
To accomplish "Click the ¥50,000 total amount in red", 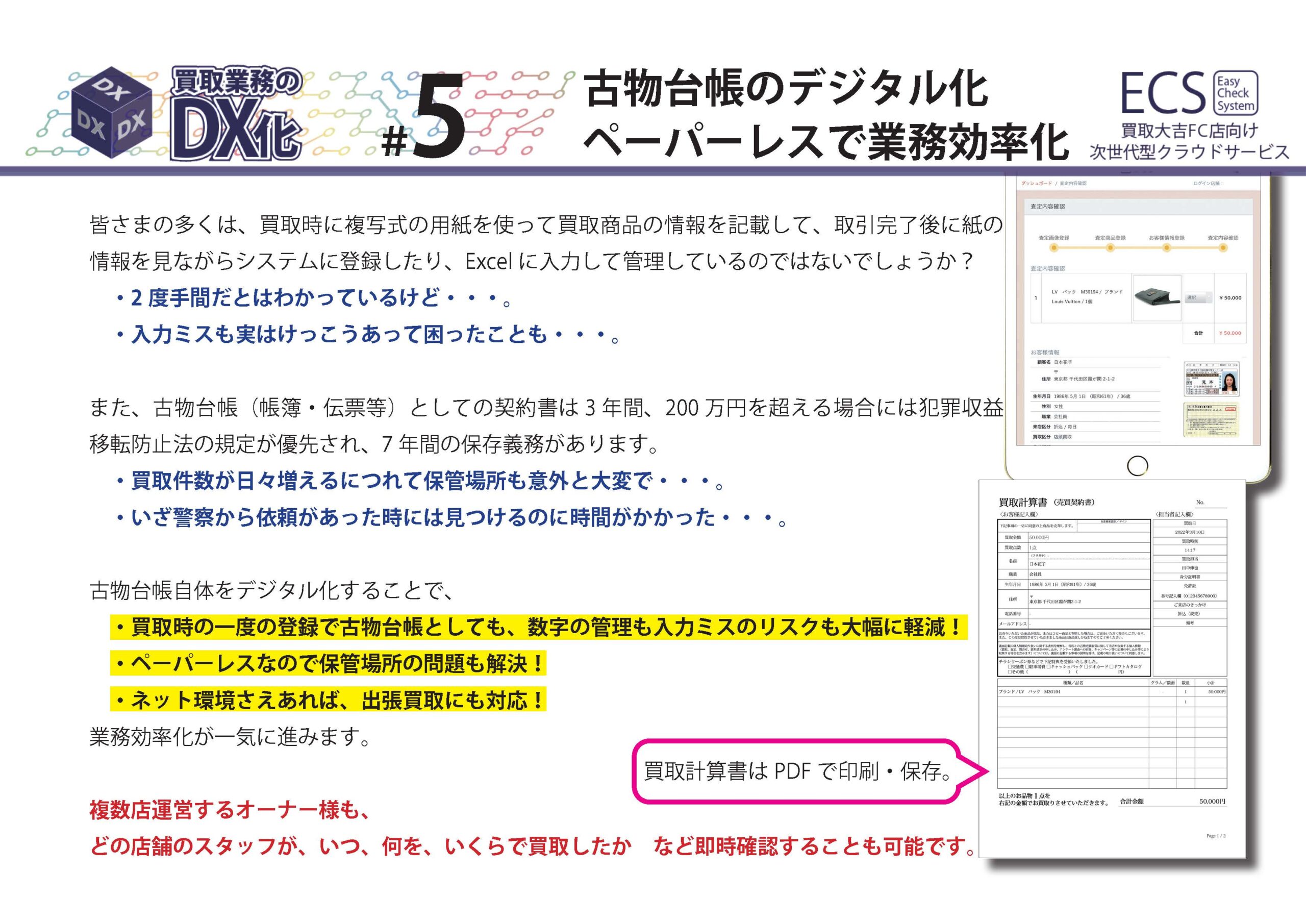I will pyautogui.click(x=1232, y=333).
